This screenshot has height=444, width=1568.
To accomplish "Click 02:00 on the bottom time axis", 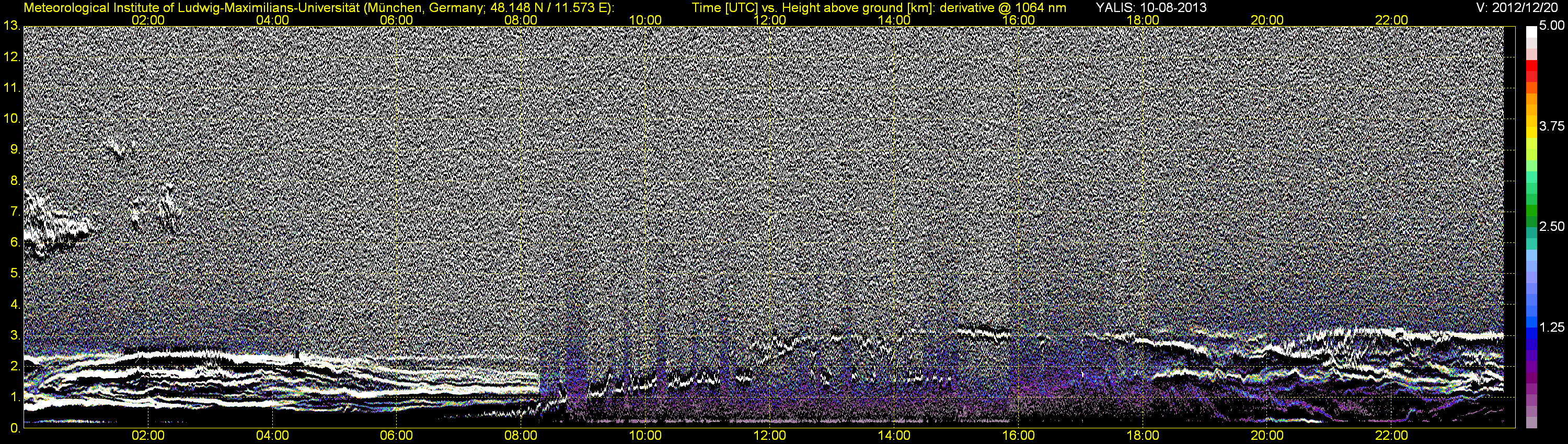I will 148,436.
